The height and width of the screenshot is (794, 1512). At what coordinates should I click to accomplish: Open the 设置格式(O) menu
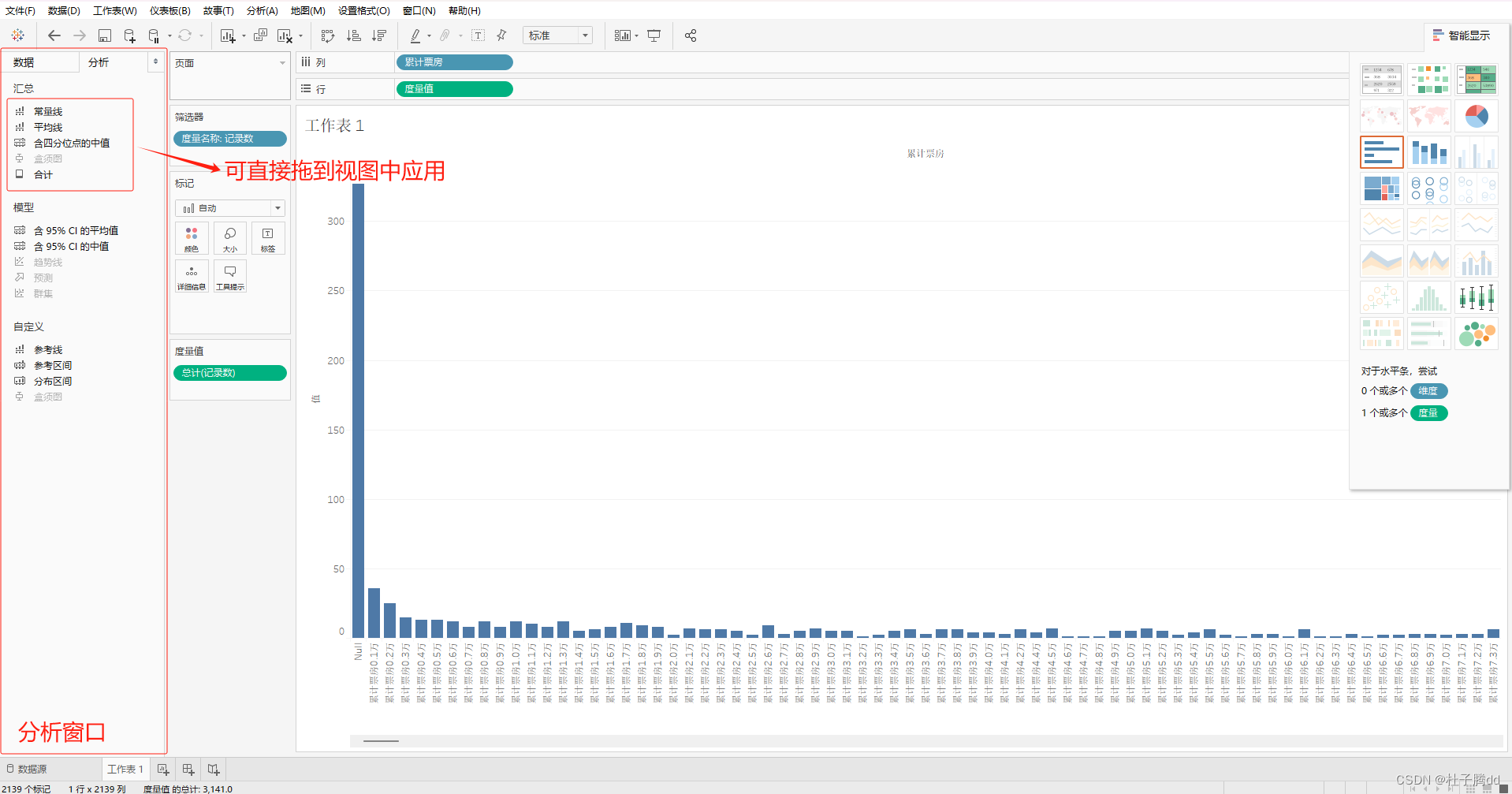point(364,11)
